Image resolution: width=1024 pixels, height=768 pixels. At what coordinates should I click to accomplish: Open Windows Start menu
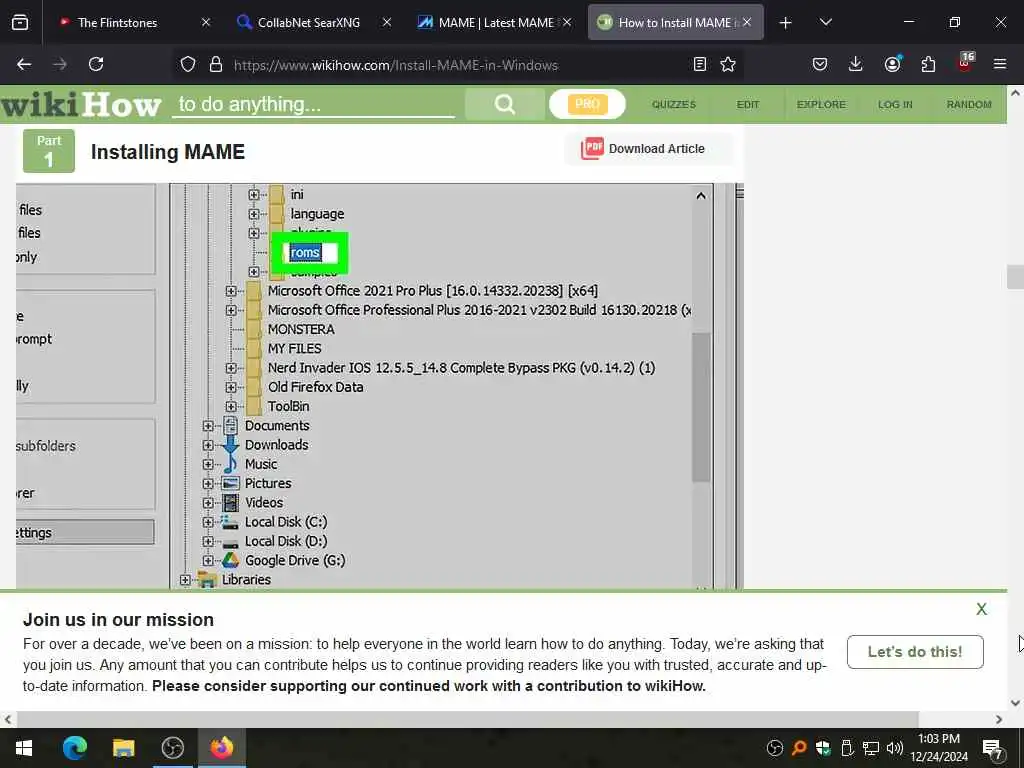pos(24,748)
